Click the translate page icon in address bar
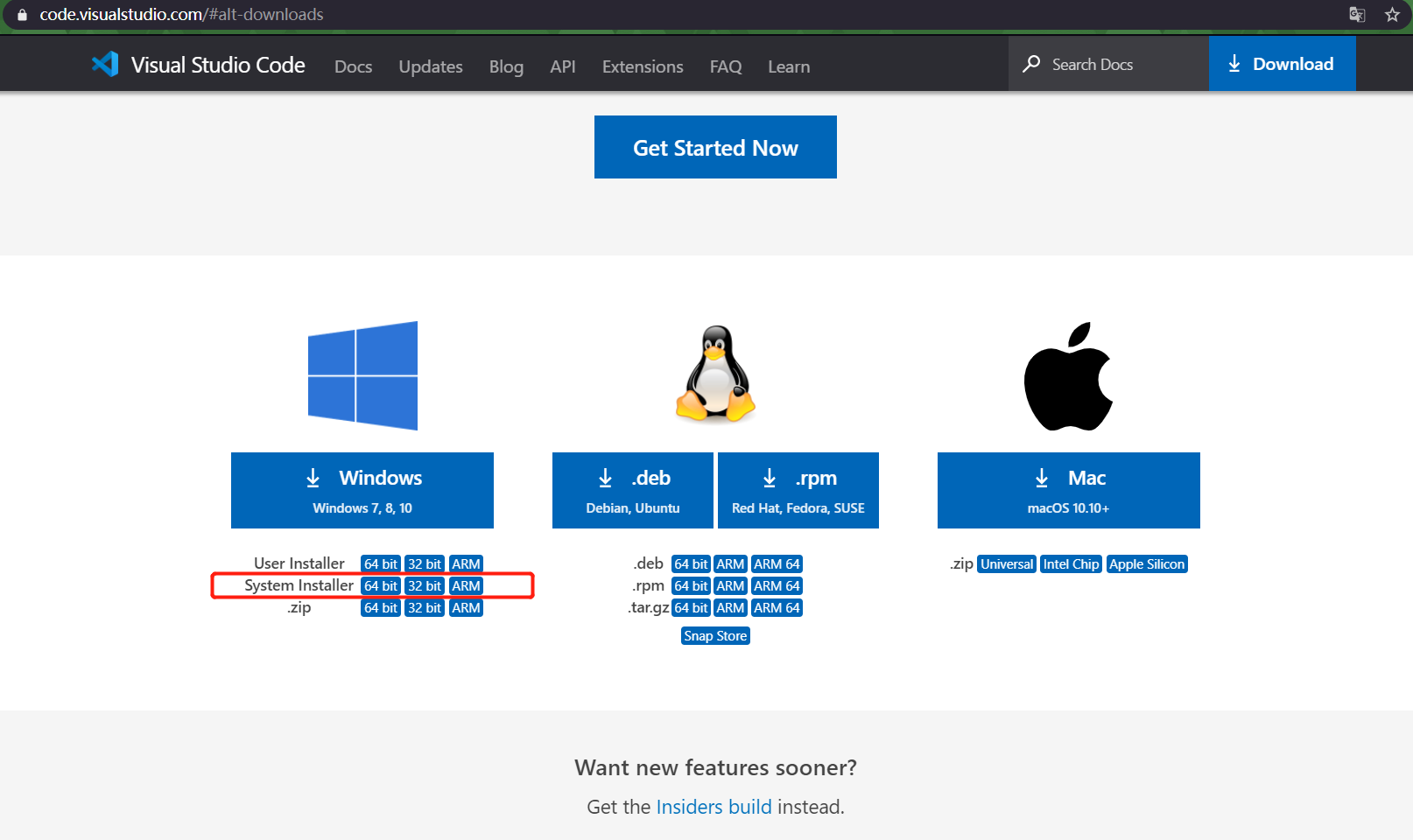 tap(1357, 14)
